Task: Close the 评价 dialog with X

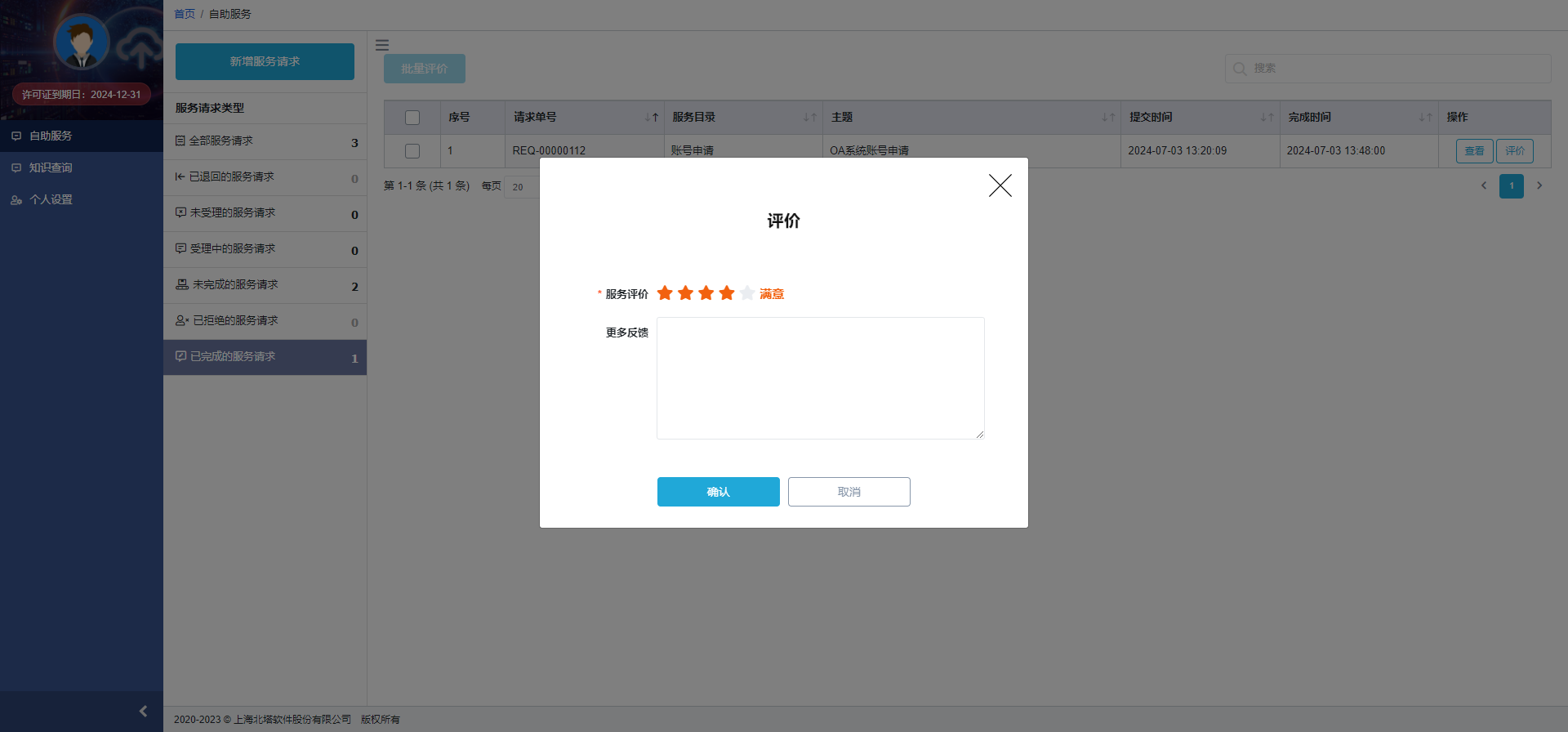Action: tap(1000, 185)
